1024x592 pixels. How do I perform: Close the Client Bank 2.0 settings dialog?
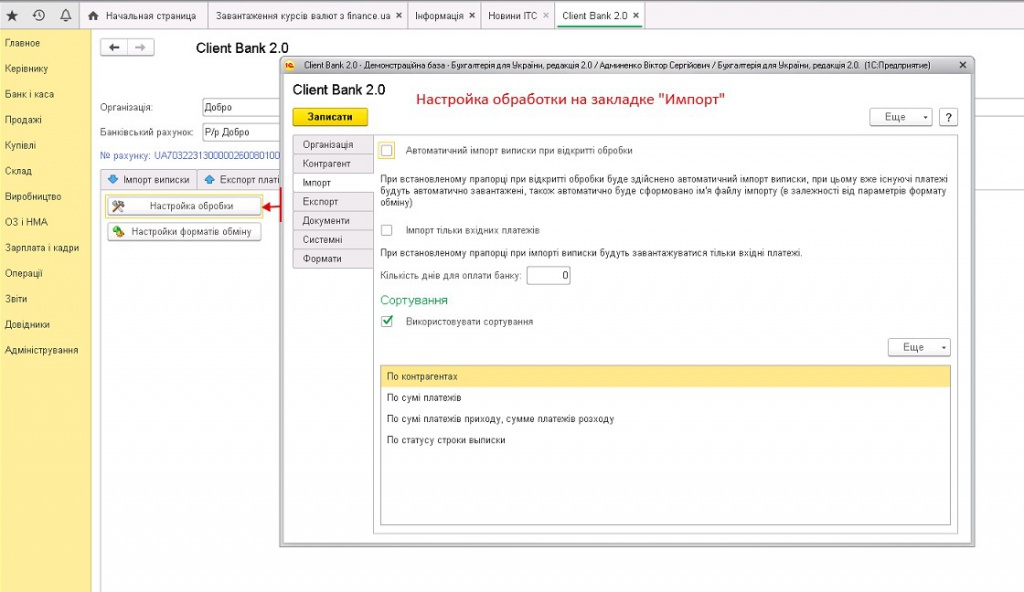point(963,65)
